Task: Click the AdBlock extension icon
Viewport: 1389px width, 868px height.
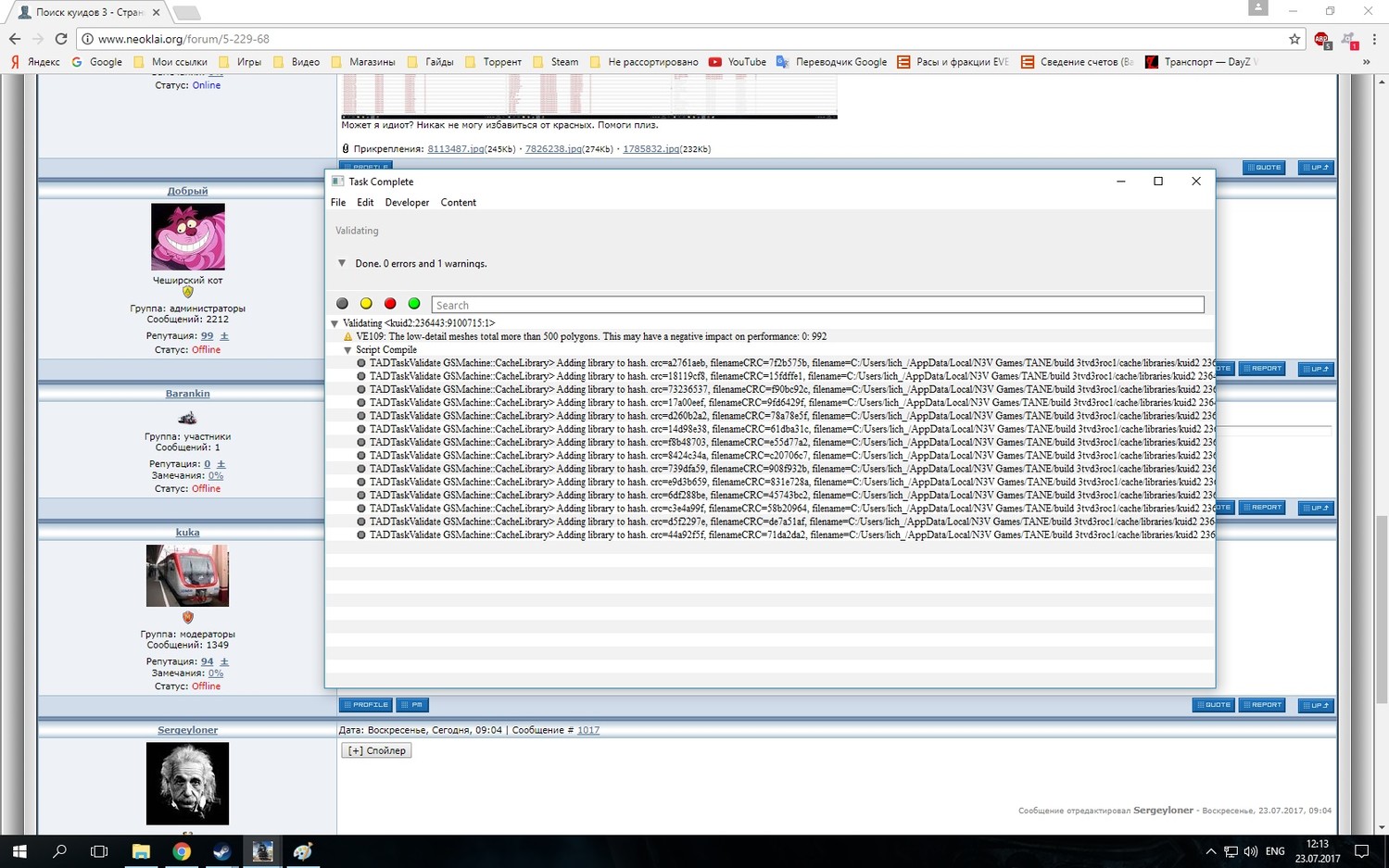Action: click(1321, 39)
